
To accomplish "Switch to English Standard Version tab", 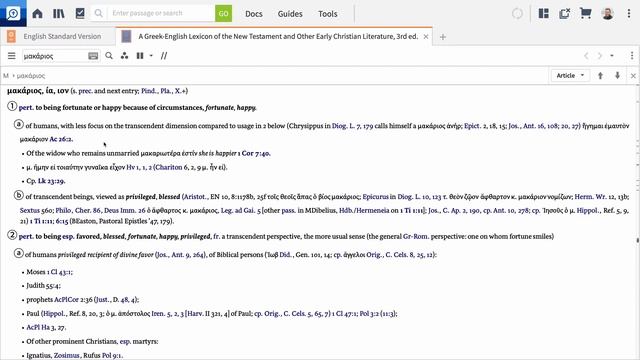I will point(58,36).
